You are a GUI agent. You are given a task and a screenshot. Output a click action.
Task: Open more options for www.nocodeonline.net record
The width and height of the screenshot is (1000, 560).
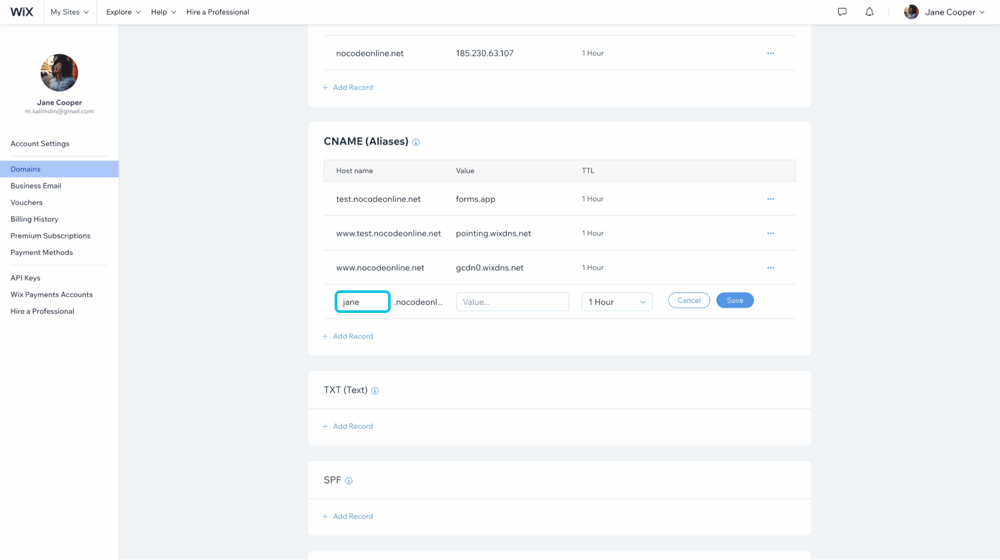pyautogui.click(x=770, y=268)
